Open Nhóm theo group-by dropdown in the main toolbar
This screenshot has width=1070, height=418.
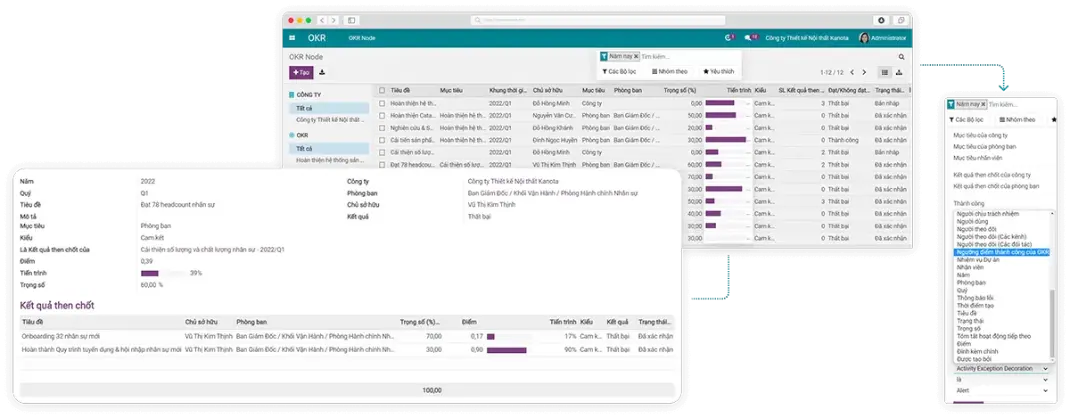669,72
